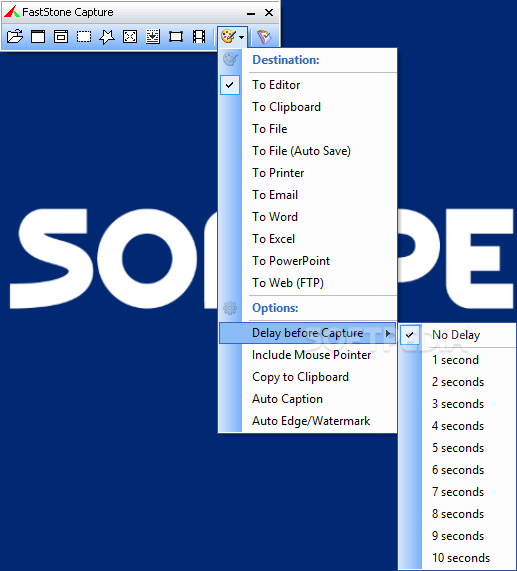Screen dimensions: 517x571
Task: Select Capture Window/Object tool
Action: (61, 37)
